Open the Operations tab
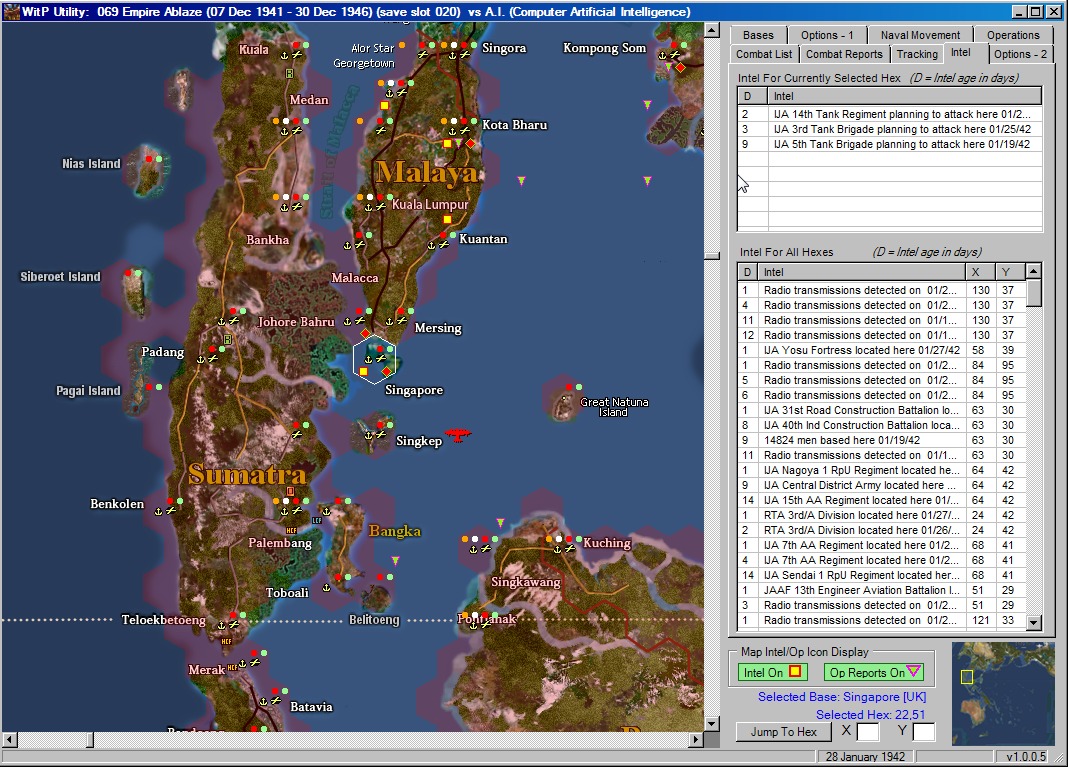This screenshot has width=1068, height=767. (1013, 35)
